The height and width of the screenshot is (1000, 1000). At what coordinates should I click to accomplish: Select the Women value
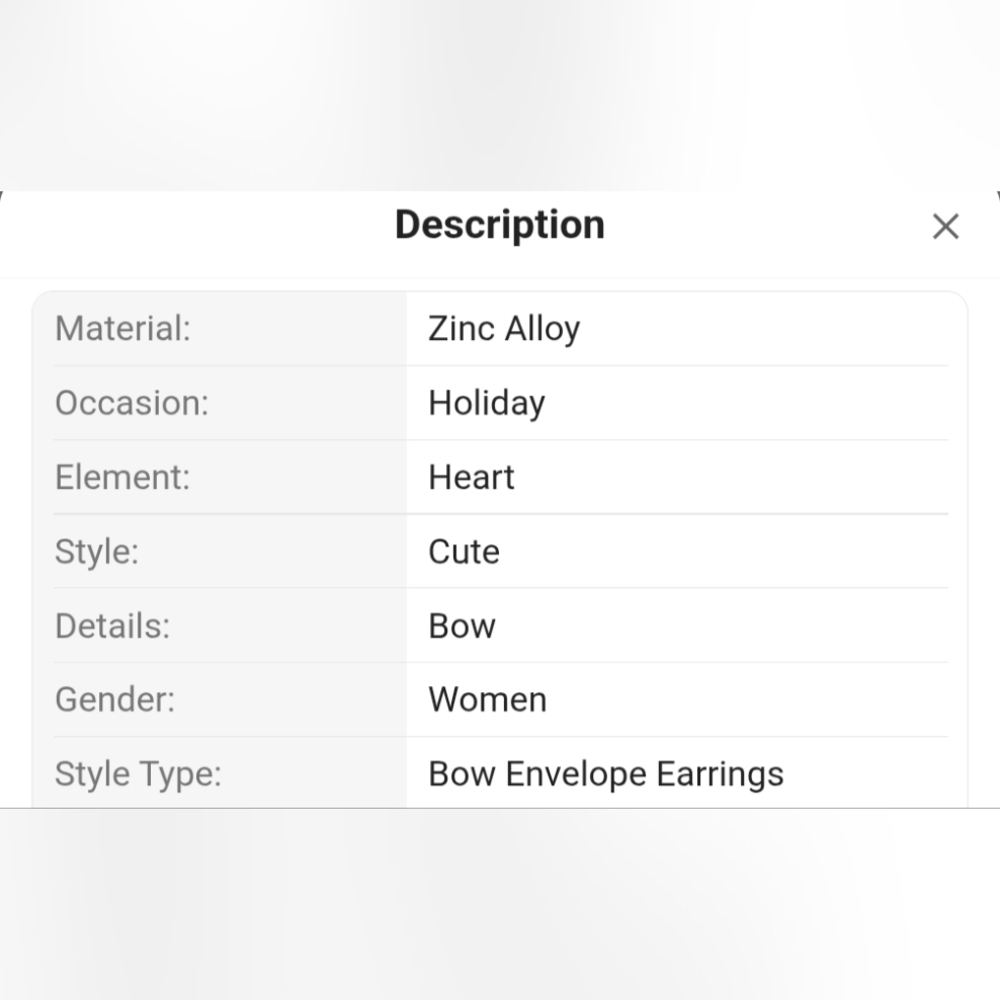487,700
